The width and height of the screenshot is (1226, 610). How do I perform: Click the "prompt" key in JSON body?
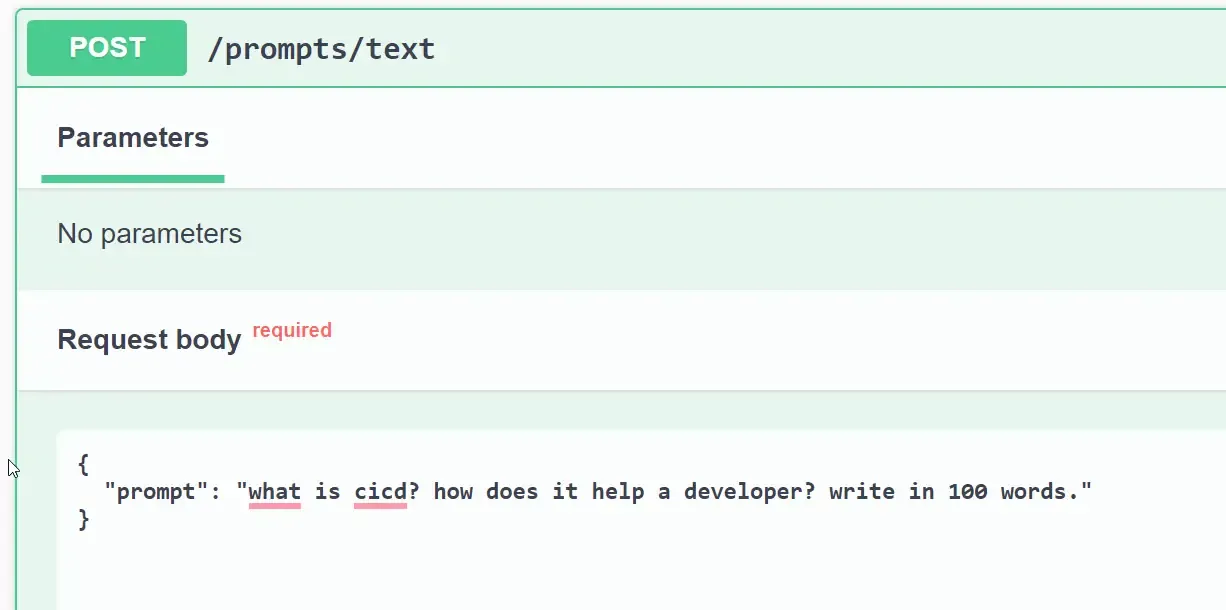tap(157, 492)
